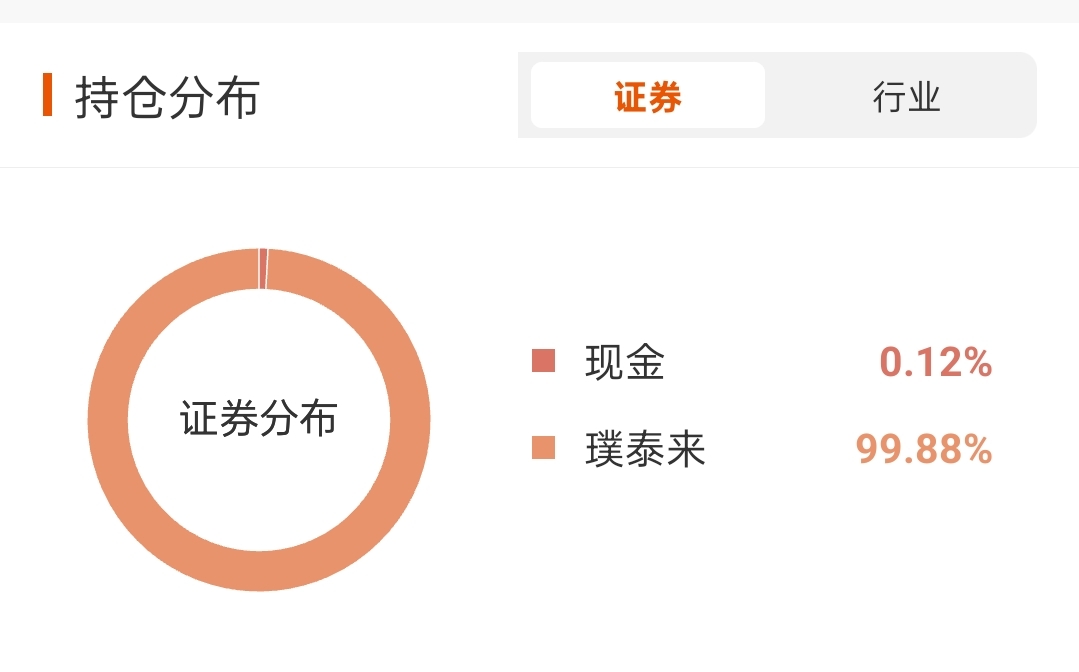Click the 0.12% cash percentage
The width and height of the screenshot is (1079, 672).
935,362
